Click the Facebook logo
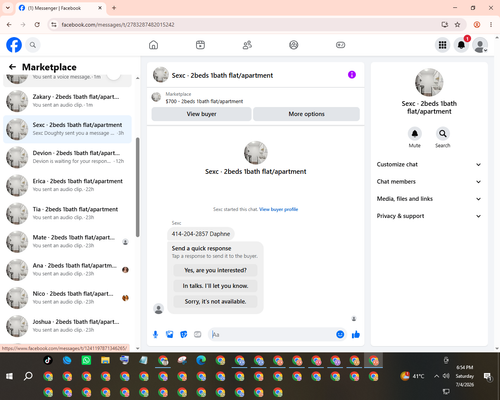 14,45
